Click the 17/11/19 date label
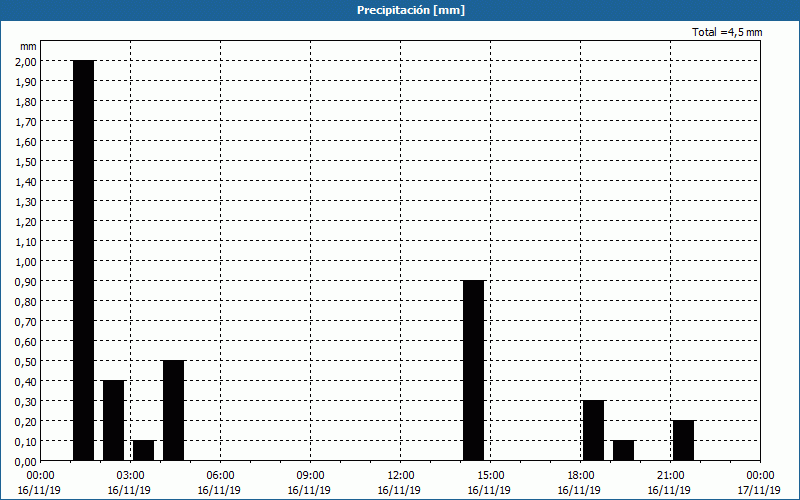This screenshot has height=500, width=800. pyautogui.click(x=759, y=490)
